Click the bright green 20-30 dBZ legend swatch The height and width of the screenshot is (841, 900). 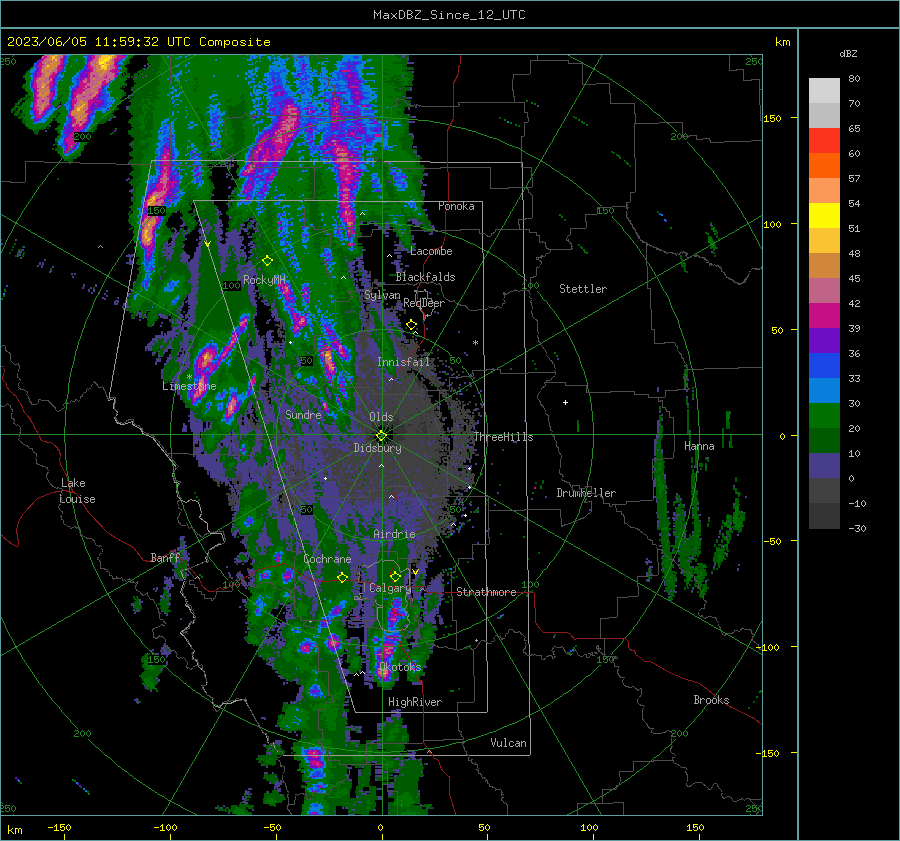pyautogui.click(x=824, y=416)
